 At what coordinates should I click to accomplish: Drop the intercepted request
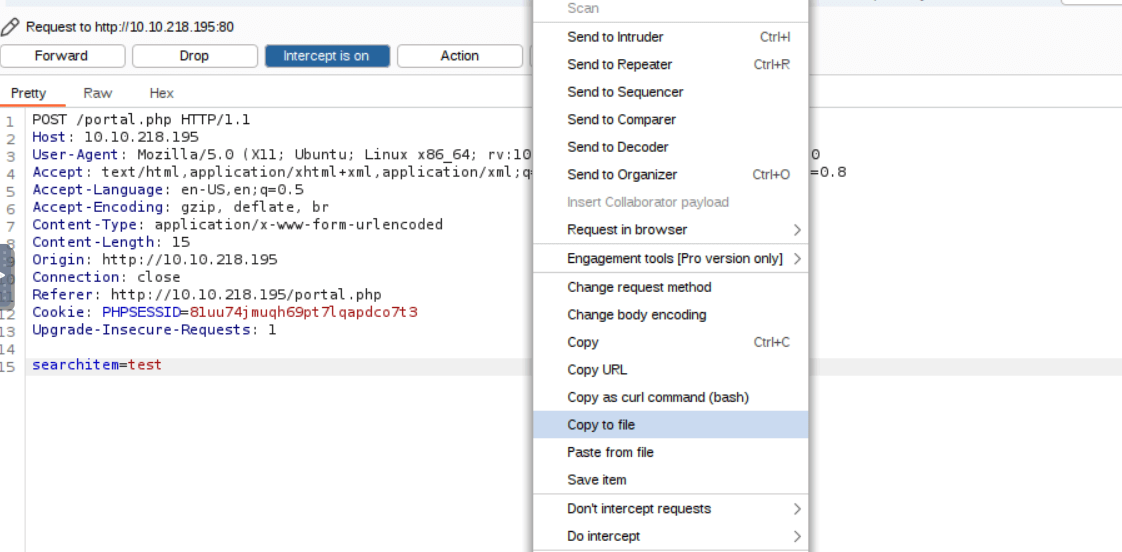(194, 56)
